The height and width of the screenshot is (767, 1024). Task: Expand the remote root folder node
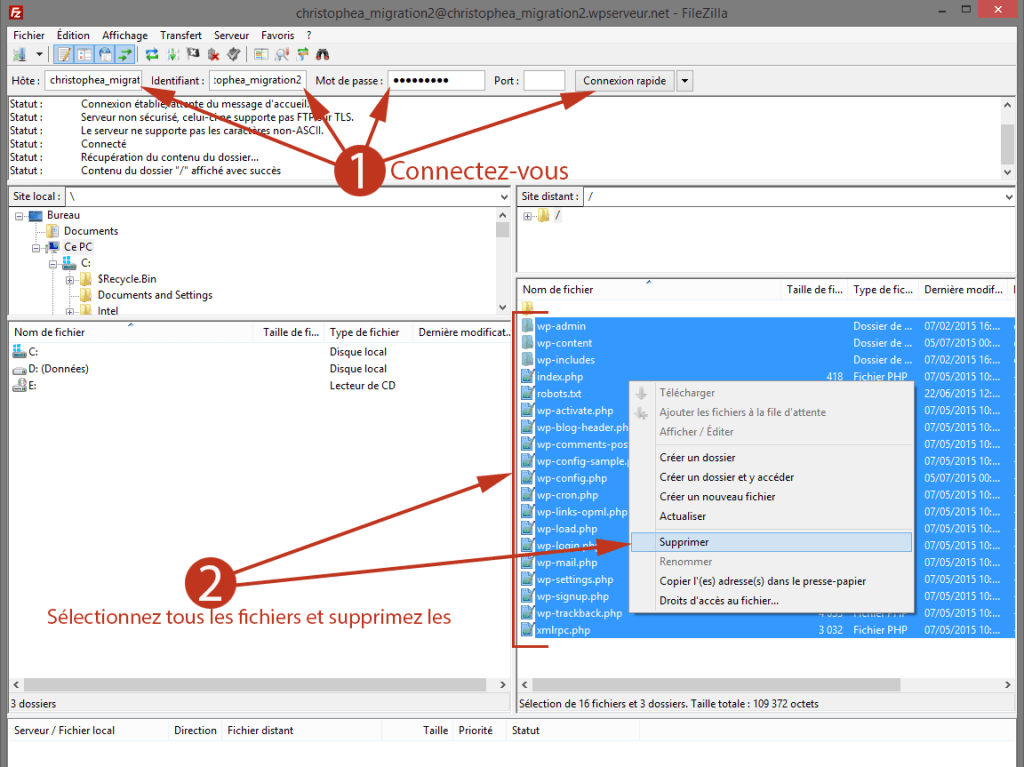pyautogui.click(x=527, y=216)
